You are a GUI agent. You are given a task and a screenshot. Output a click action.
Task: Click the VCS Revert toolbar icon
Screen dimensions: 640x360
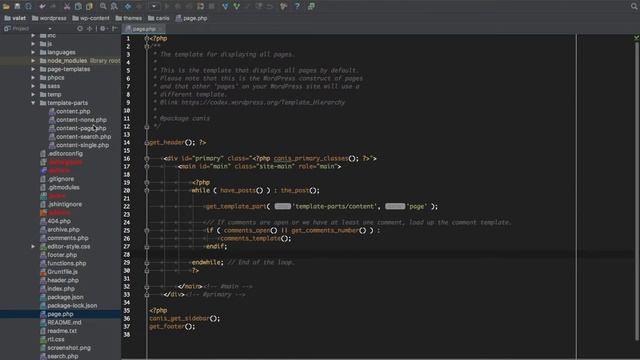tap(270, 6)
